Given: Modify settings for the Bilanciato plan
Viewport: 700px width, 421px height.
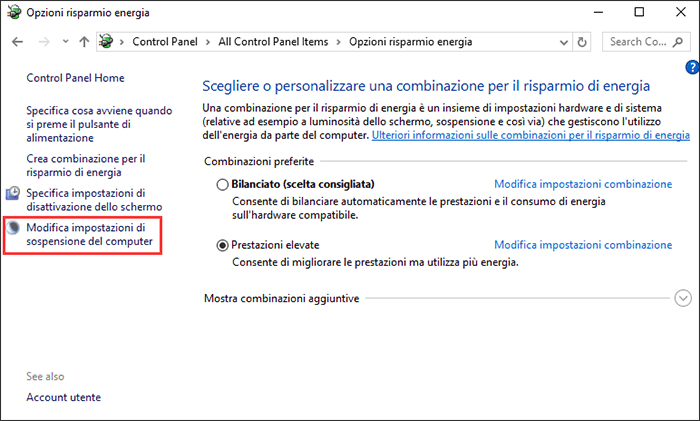Looking at the screenshot, I should point(583,184).
